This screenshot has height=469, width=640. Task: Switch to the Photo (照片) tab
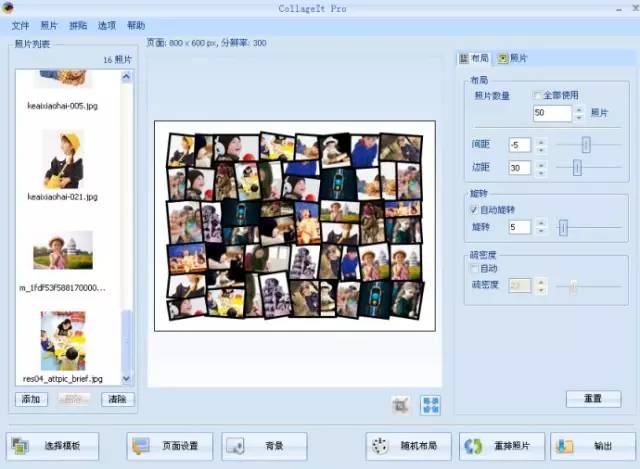(x=513, y=58)
